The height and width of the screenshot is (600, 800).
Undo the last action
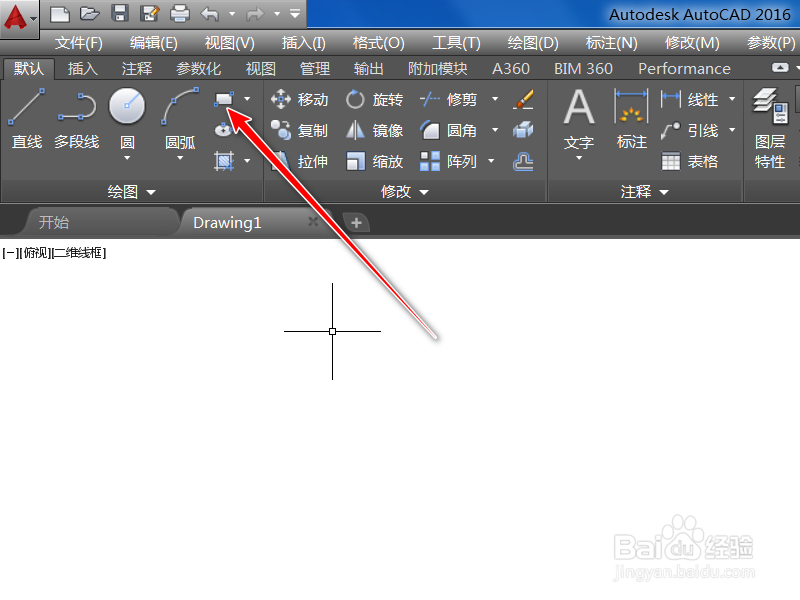(x=210, y=14)
